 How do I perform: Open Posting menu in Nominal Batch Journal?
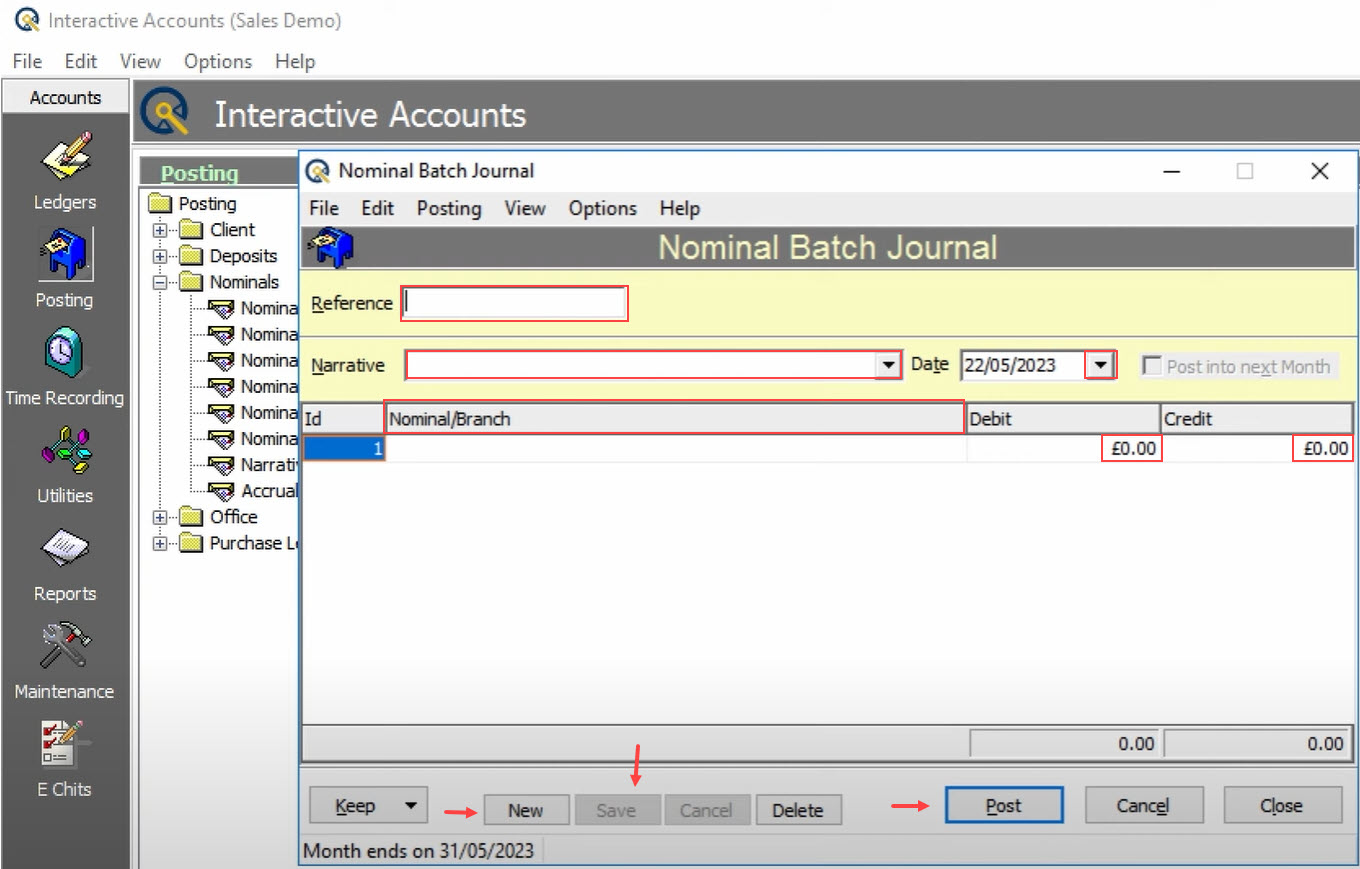[x=449, y=208]
